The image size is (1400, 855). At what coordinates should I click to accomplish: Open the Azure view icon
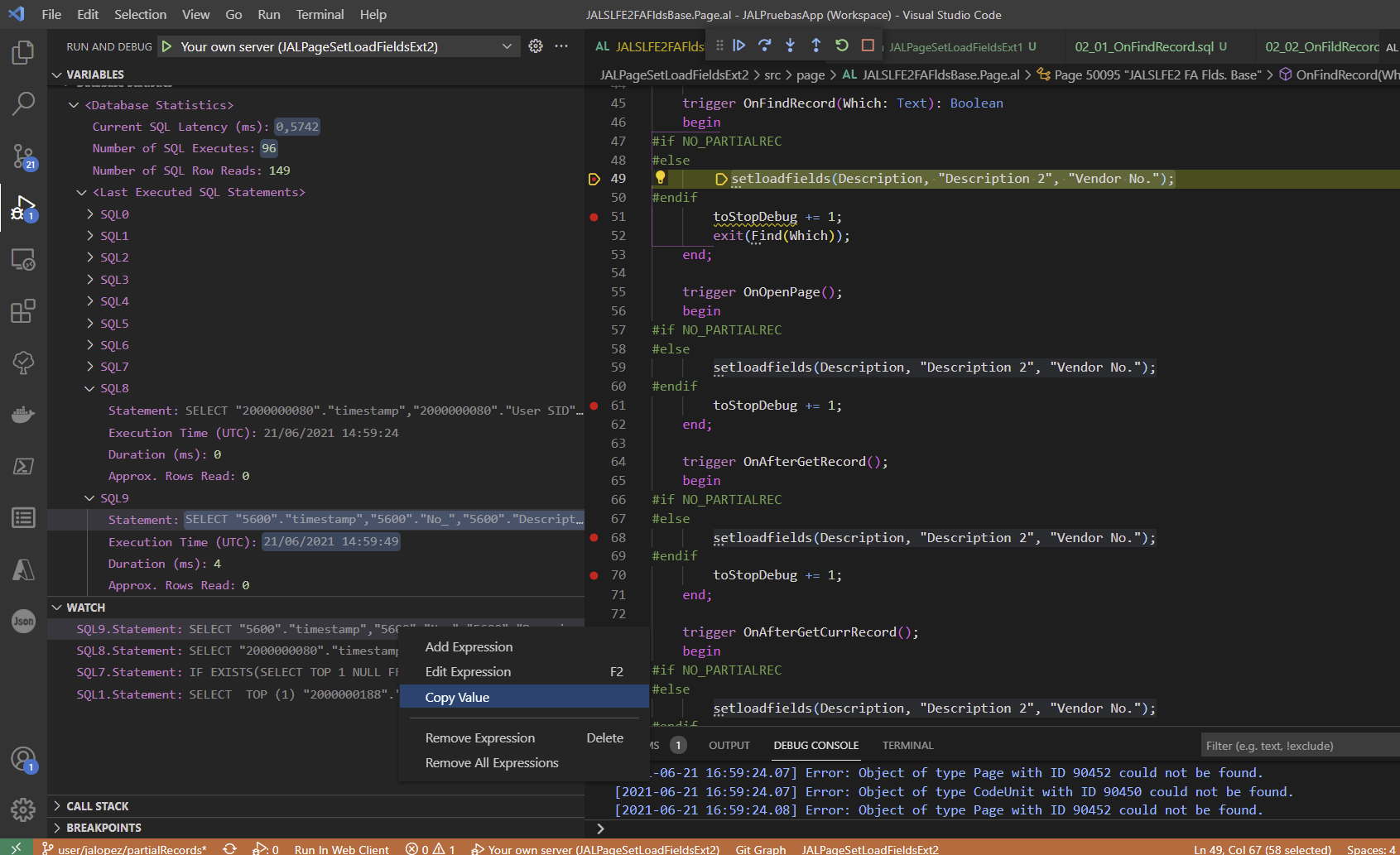point(23,569)
